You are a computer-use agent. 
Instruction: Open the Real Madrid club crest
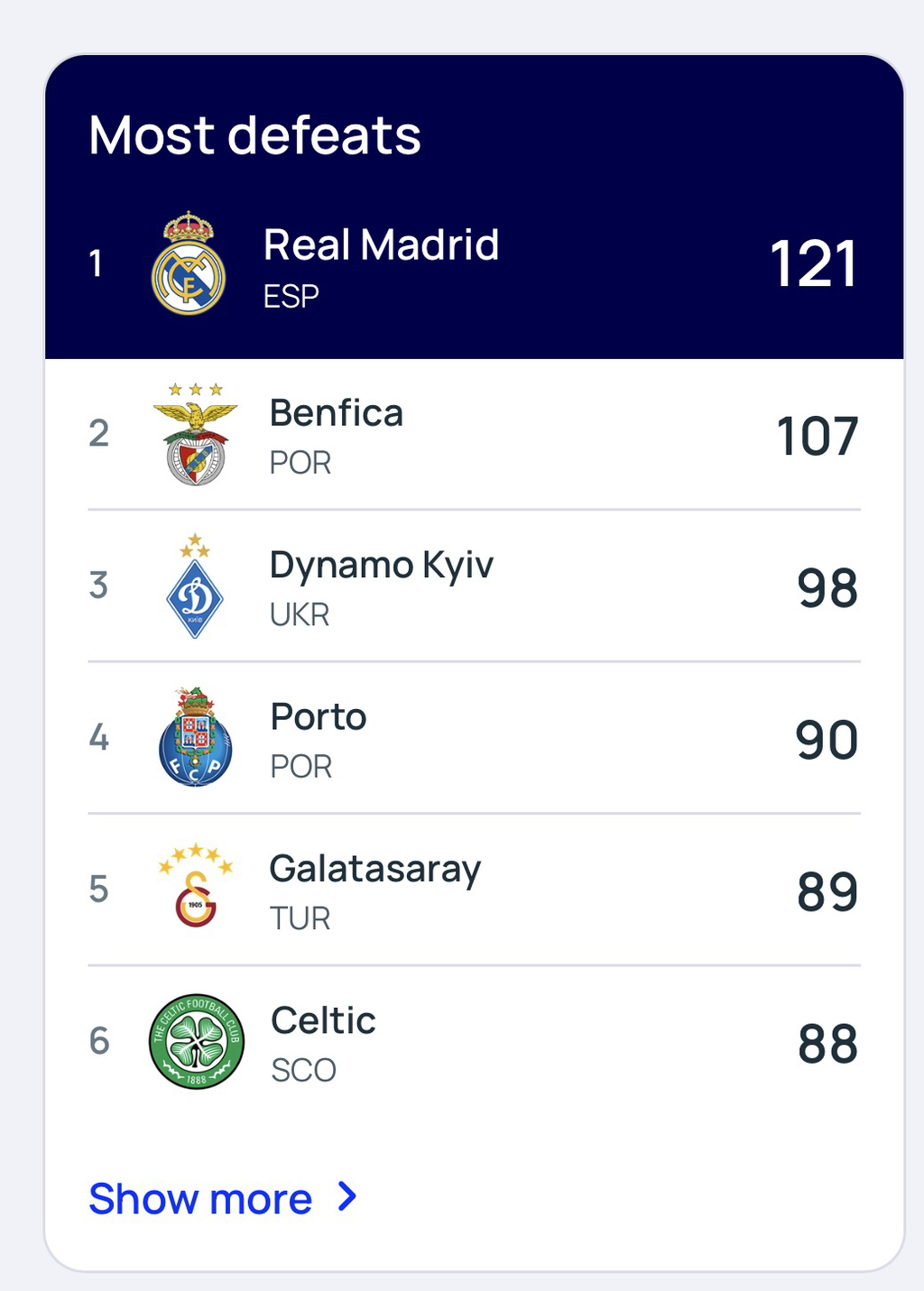[x=189, y=263]
